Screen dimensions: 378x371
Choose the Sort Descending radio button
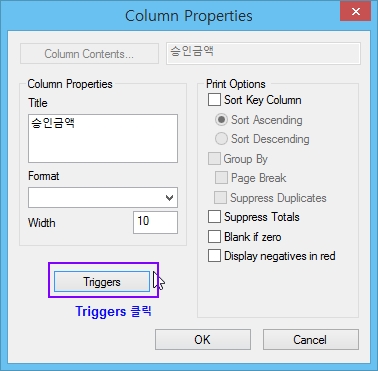(221, 139)
